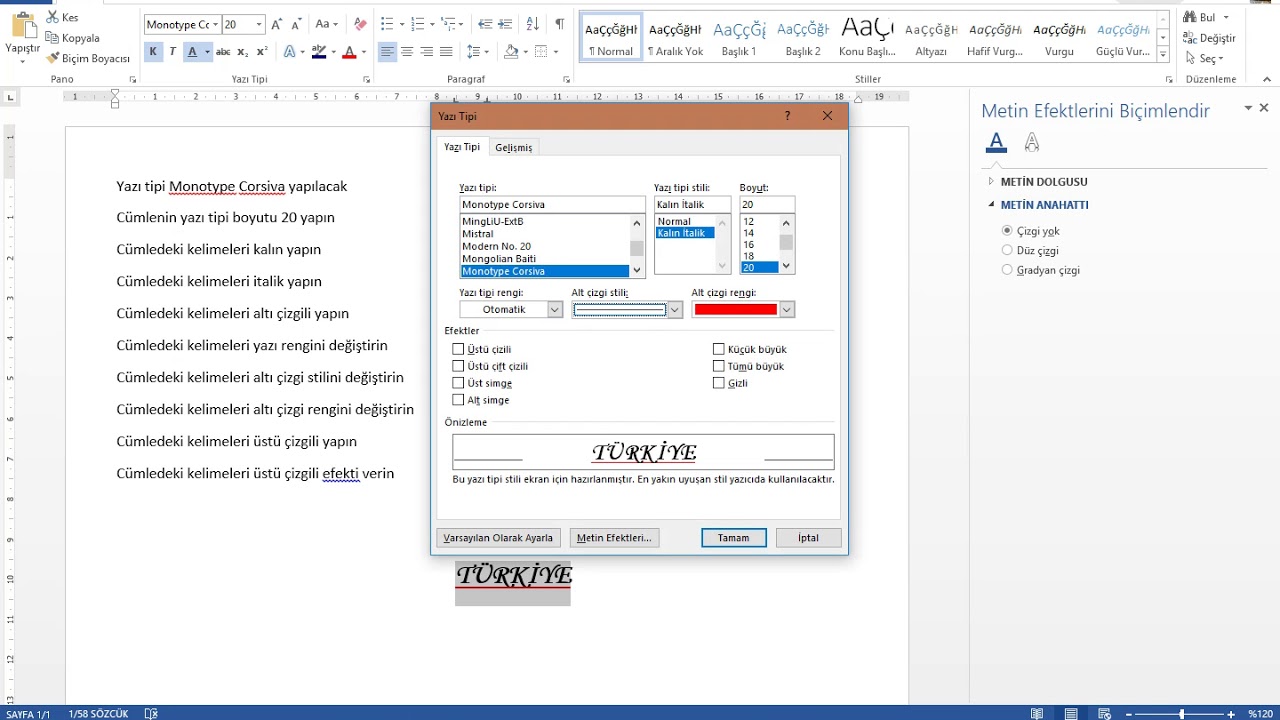
Task: Justify the paragraph text
Action: (446, 51)
